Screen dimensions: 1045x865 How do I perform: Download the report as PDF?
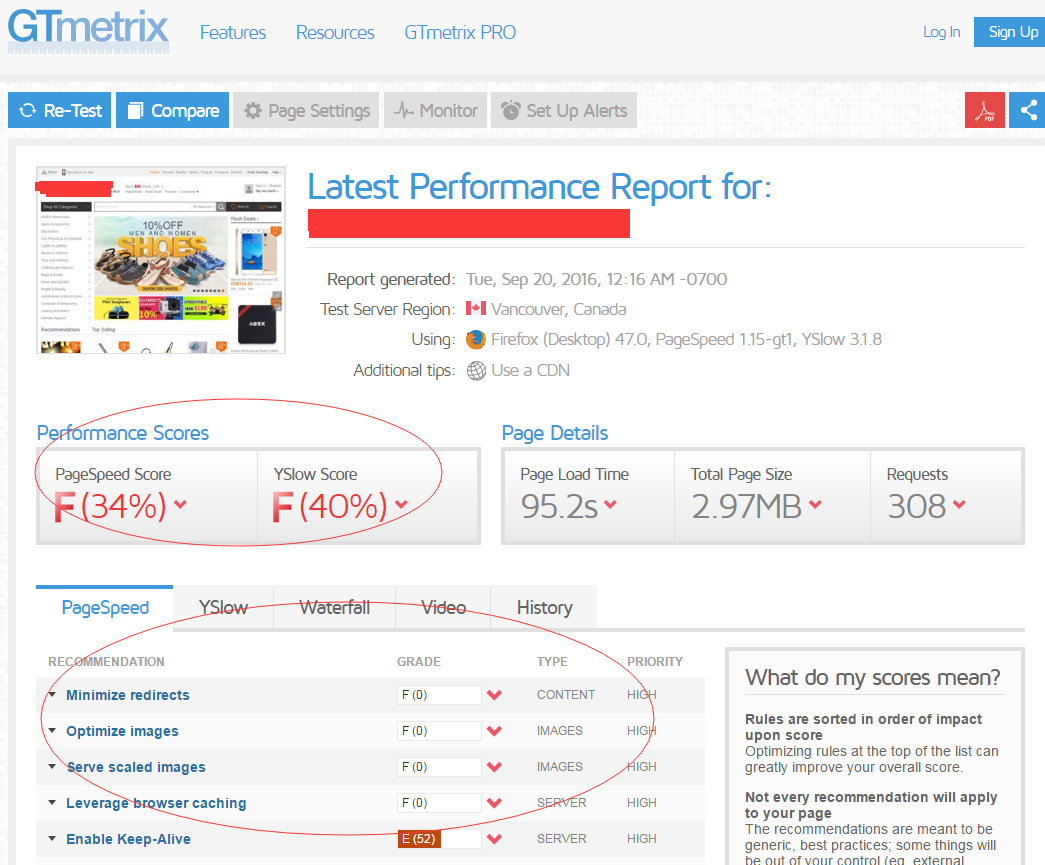pos(984,110)
